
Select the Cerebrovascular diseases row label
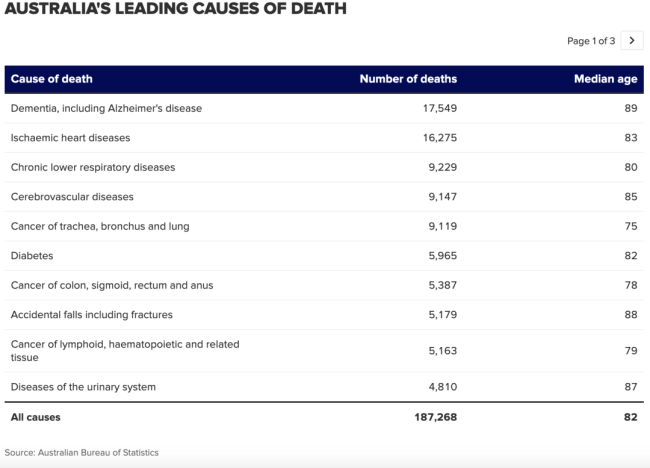coord(72,197)
